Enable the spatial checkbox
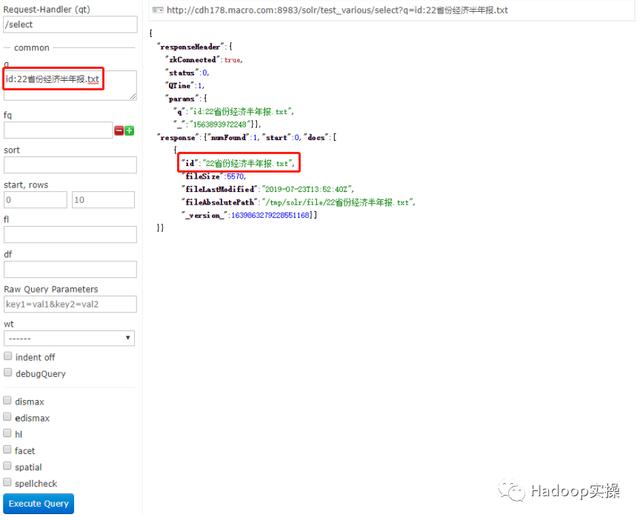This screenshot has width=640, height=520. [7, 466]
